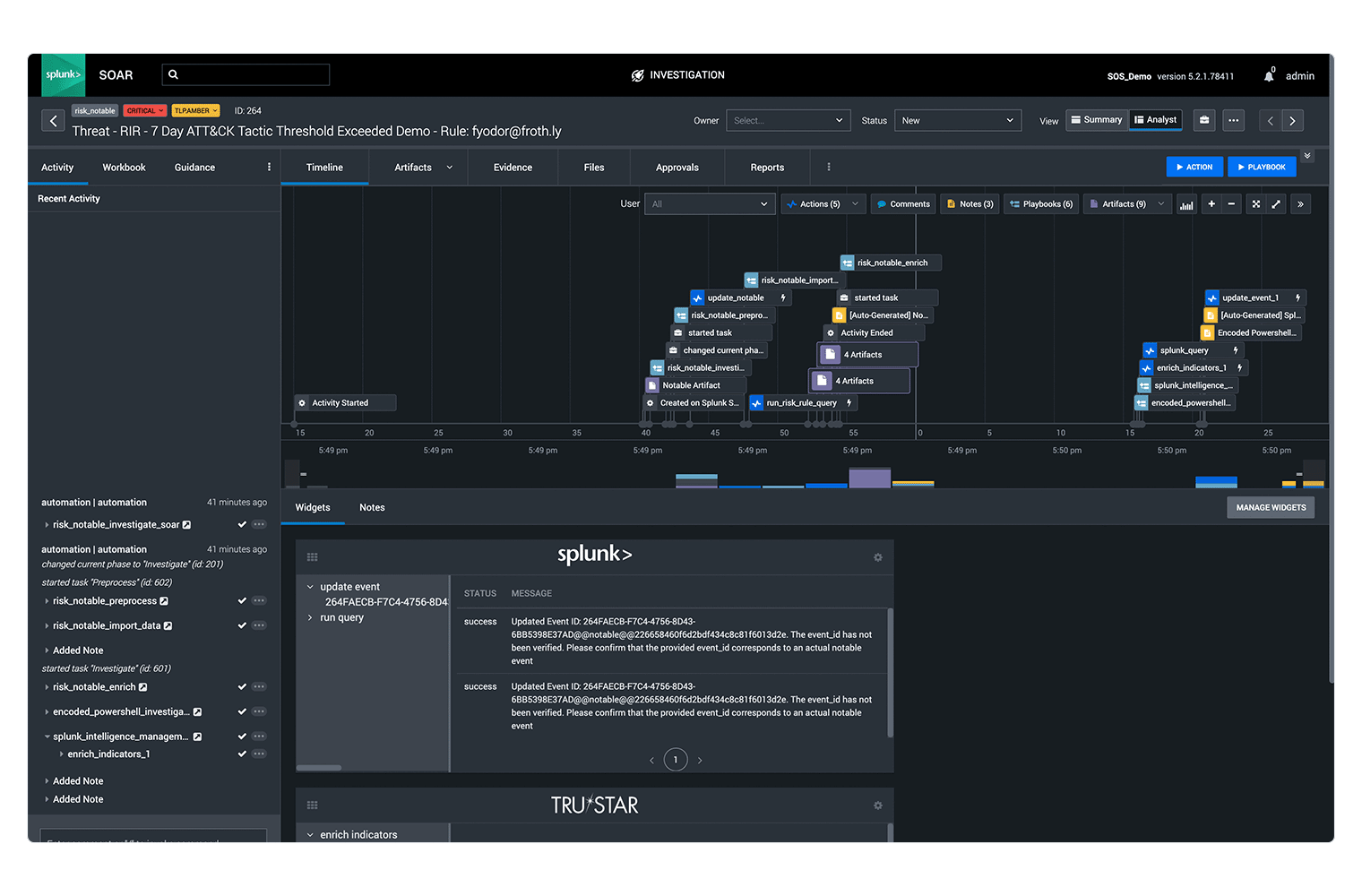1362x896 pixels.
Task: Collapse splunk_intelligence_managem playbook row
Action: 47,737
